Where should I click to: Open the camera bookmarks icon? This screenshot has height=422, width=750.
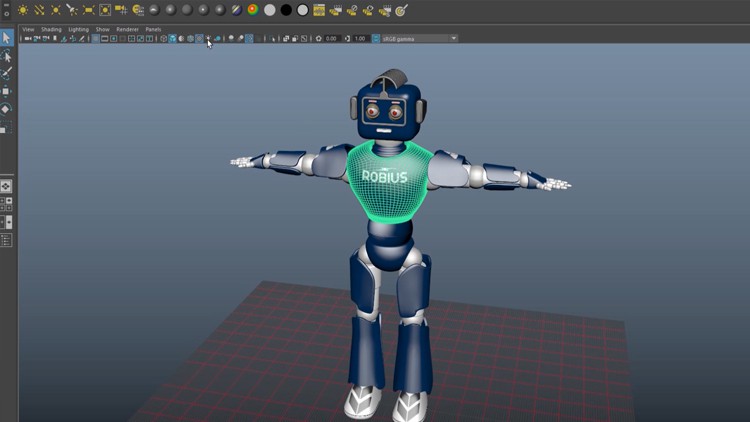55,38
